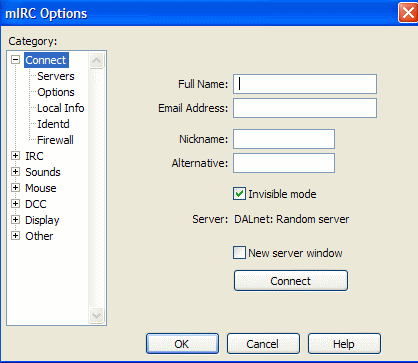Disable Invisible mode checkbox
The width and height of the screenshot is (418, 363).
pyautogui.click(x=239, y=194)
